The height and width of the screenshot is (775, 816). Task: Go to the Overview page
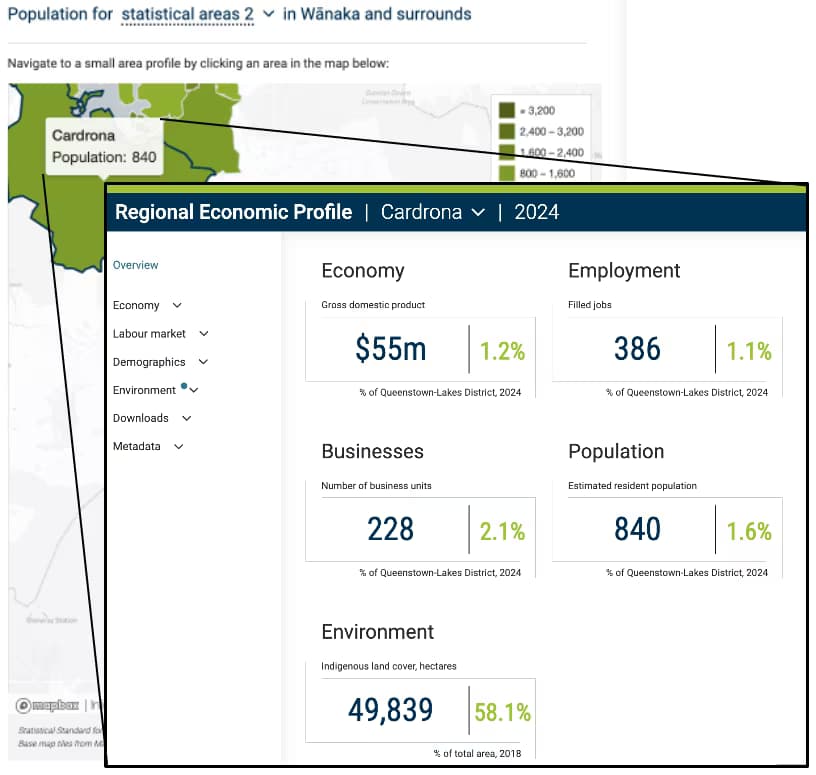click(x=135, y=265)
